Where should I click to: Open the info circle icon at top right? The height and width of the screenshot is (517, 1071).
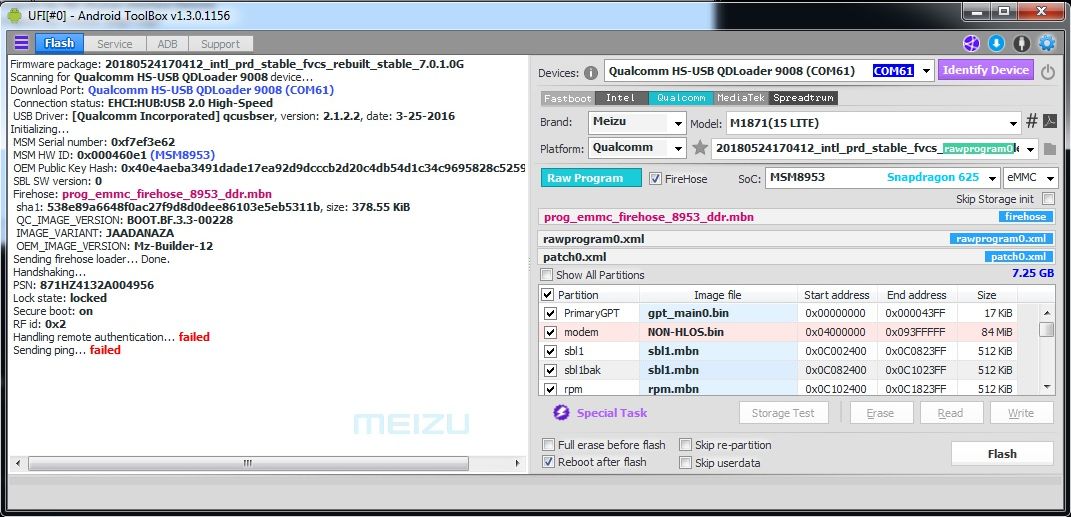point(1022,44)
